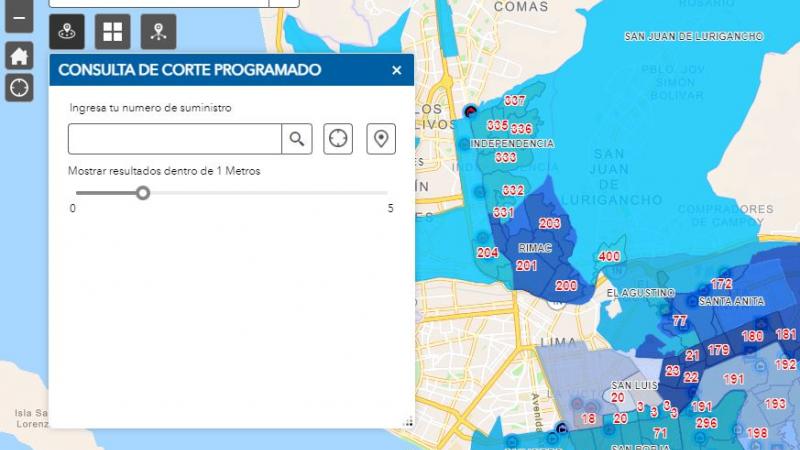Click the Home default extent button
The width and height of the screenshot is (800, 450).
click(x=18, y=55)
